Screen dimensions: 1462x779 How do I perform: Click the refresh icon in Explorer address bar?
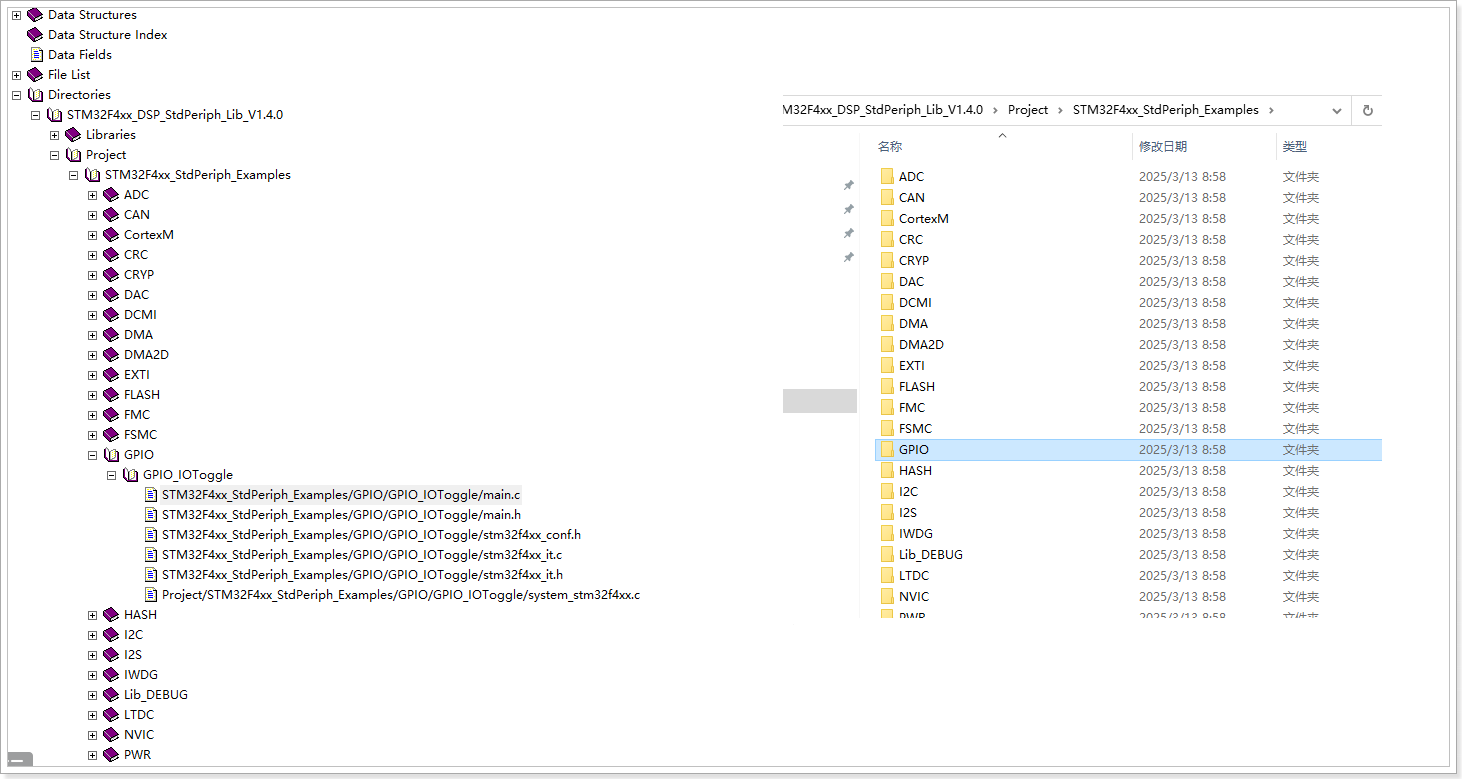1367,111
